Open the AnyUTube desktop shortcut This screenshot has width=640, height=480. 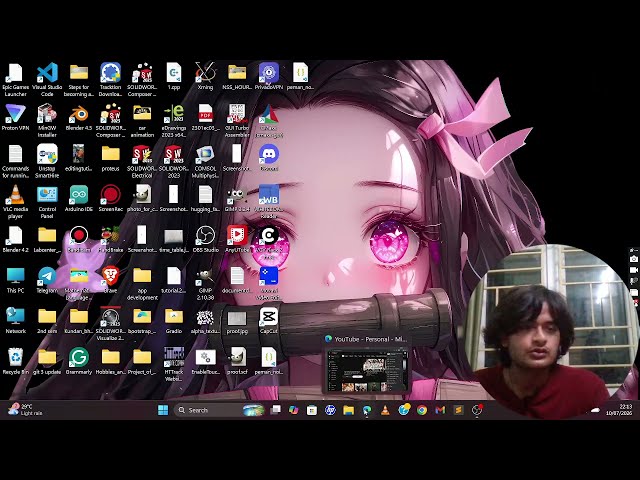[x=237, y=239]
